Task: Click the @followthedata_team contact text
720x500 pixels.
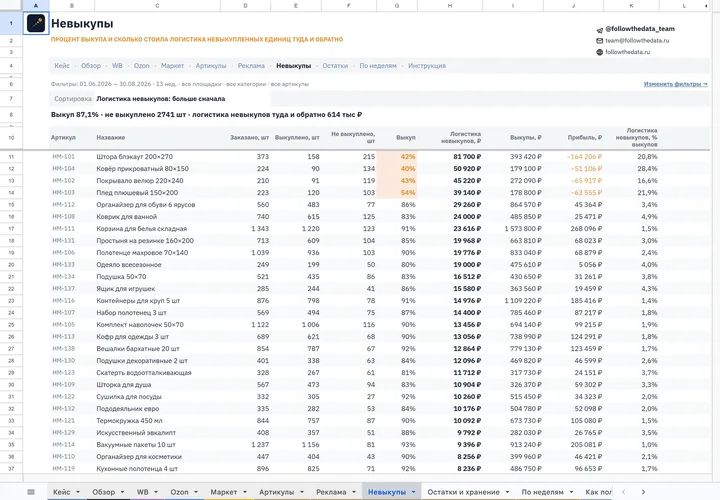Action: click(x=640, y=28)
